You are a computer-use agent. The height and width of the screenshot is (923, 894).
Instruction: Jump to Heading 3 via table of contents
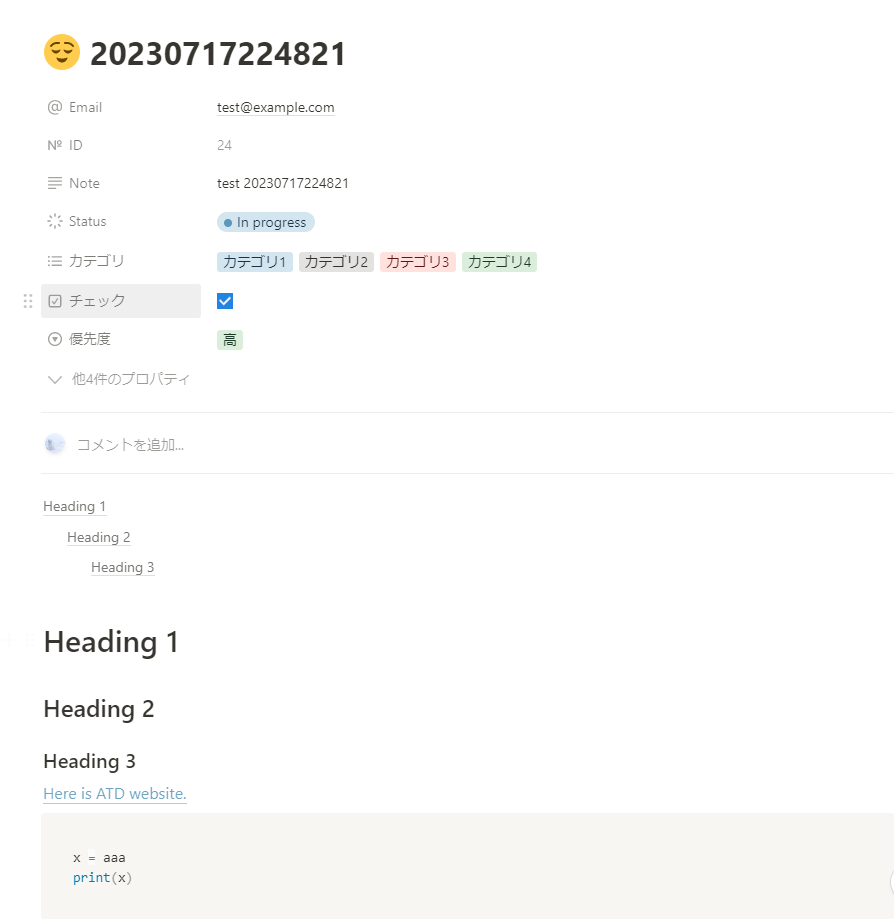[122, 567]
